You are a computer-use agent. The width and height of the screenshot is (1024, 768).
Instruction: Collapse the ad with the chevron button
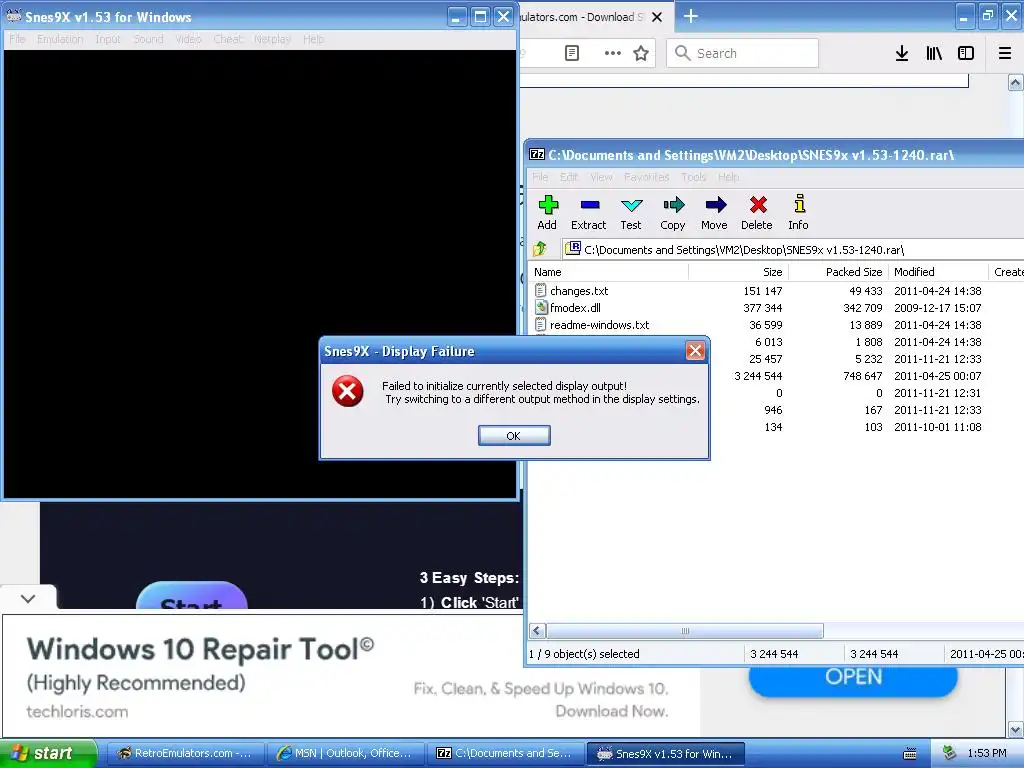pos(28,598)
